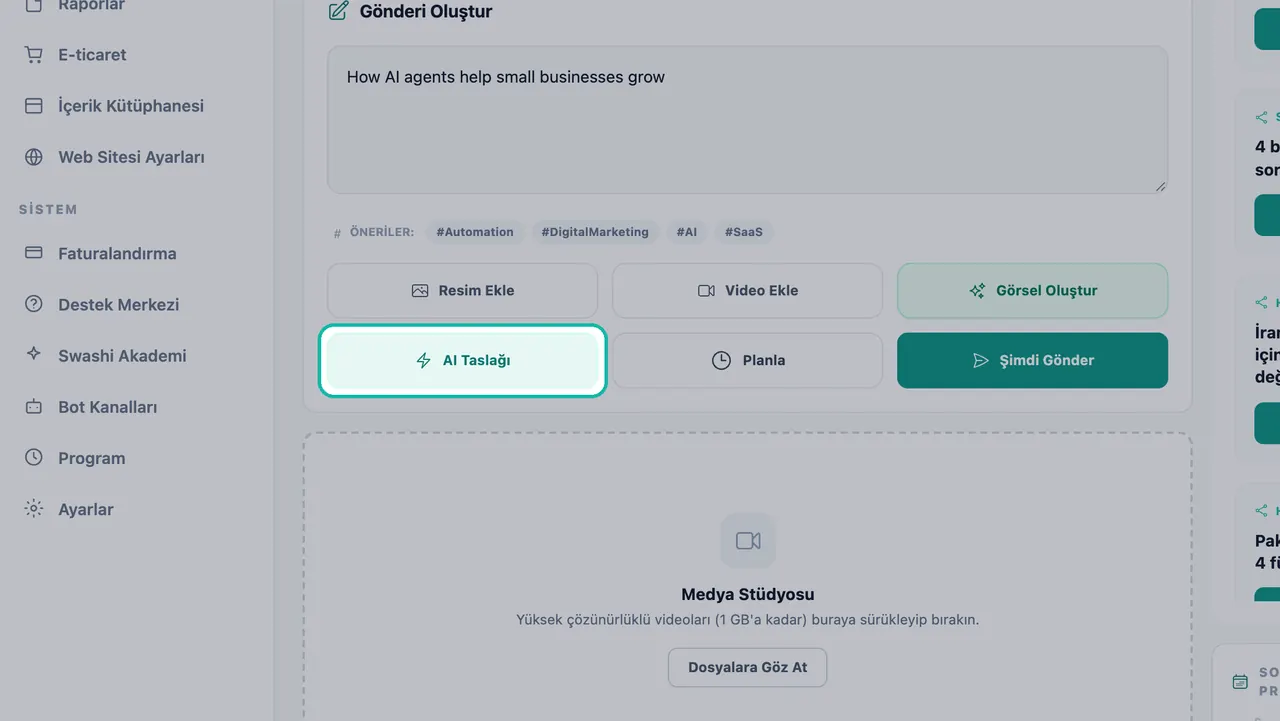Image resolution: width=1280 pixels, height=721 pixels.
Task: Click the Resim Ekle button
Action: [463, 291]
